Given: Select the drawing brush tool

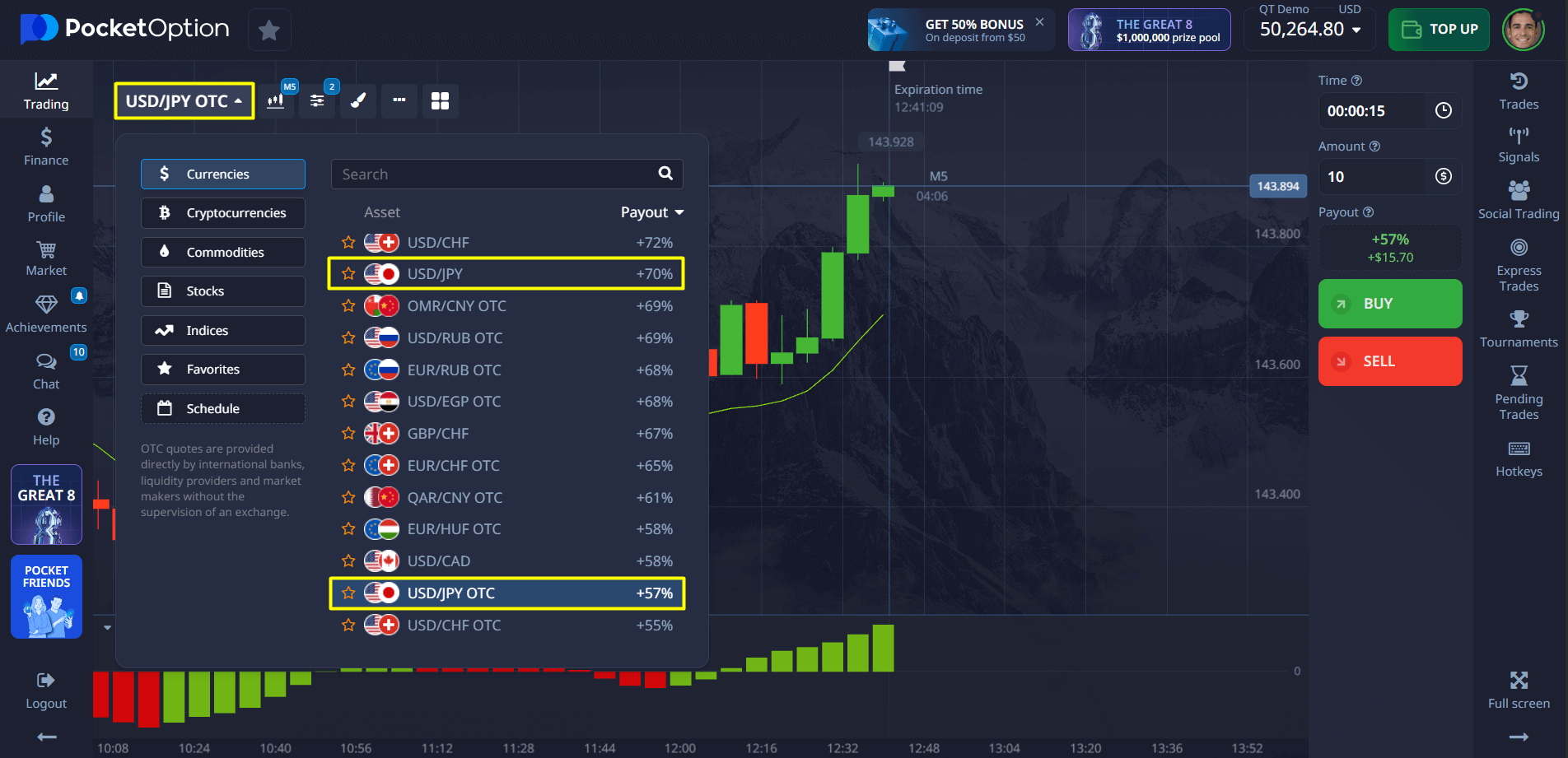Looking at the screenshot, I should coord(358,101).
